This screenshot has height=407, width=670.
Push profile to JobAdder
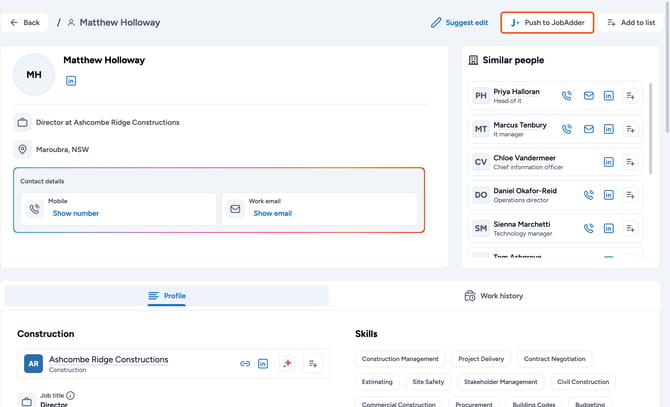[x=547, y=23]
